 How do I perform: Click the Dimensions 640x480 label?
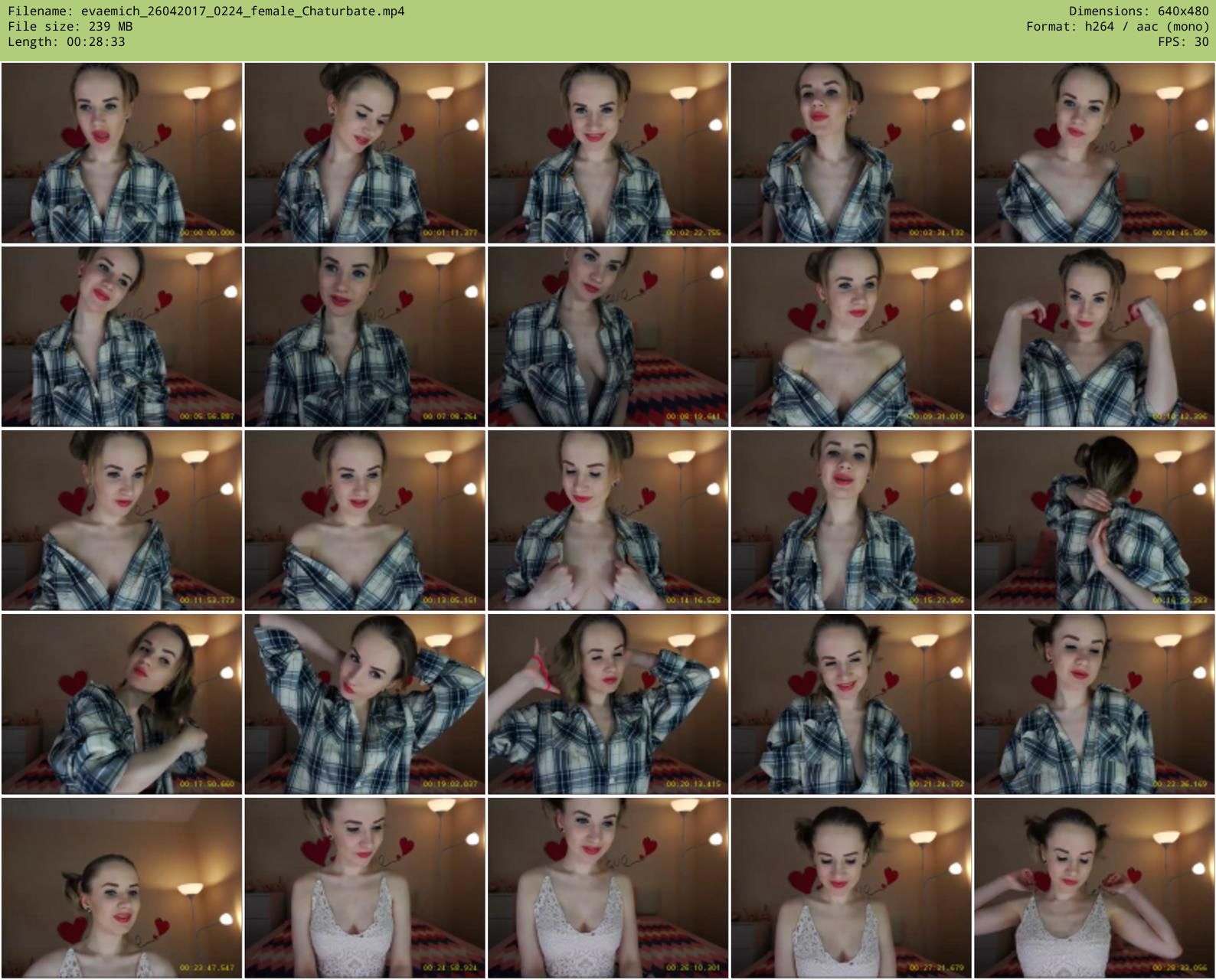1139,11
